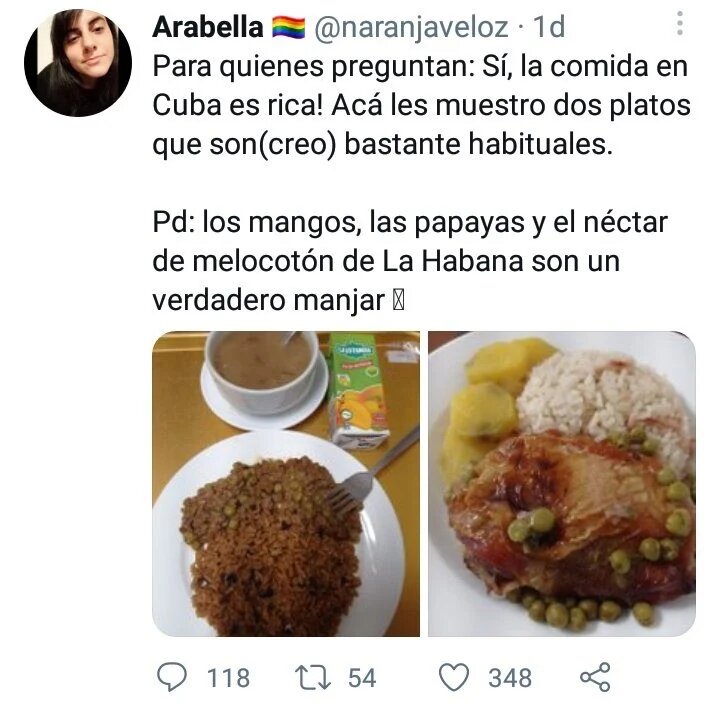Click the rainbow flag emoji

click(x=288, y=28)
